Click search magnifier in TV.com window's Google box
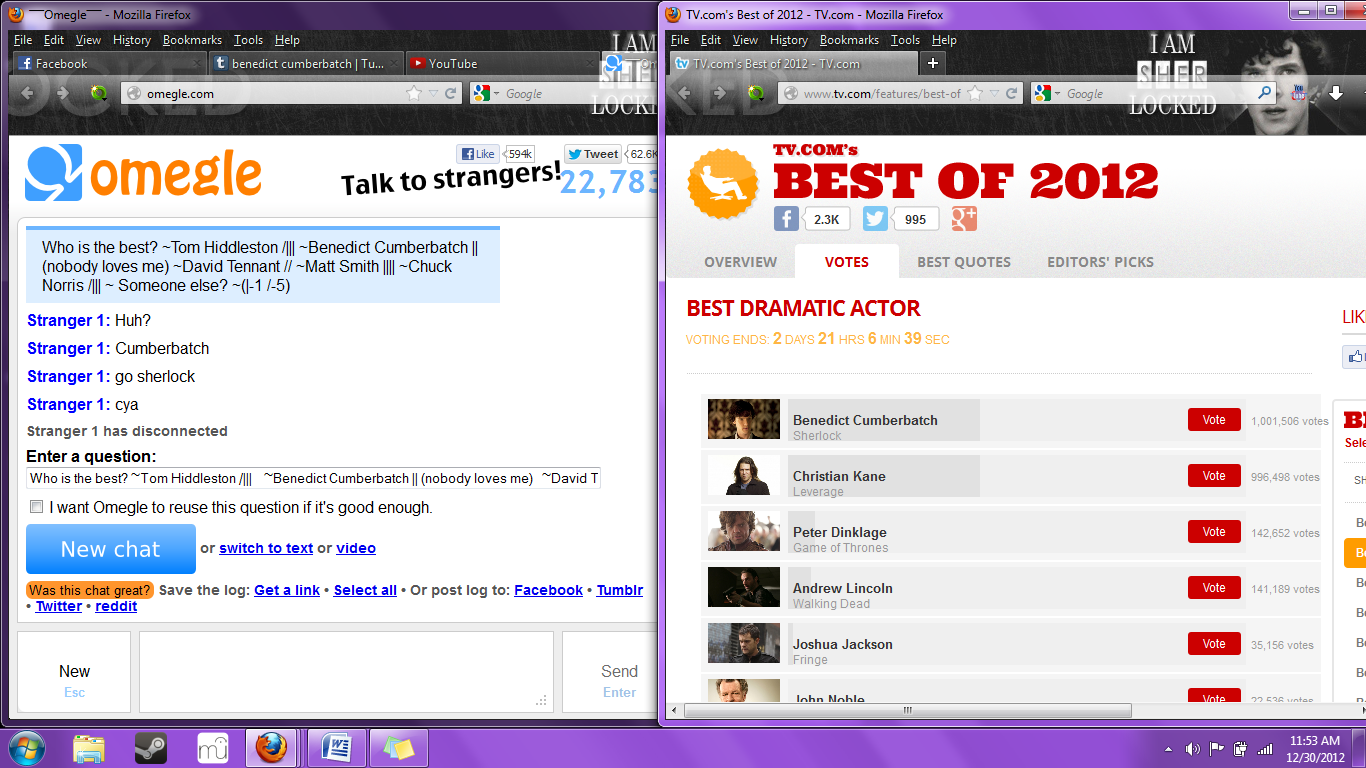The width and height of the screenshot is (1366, 768). [1265, 93]
